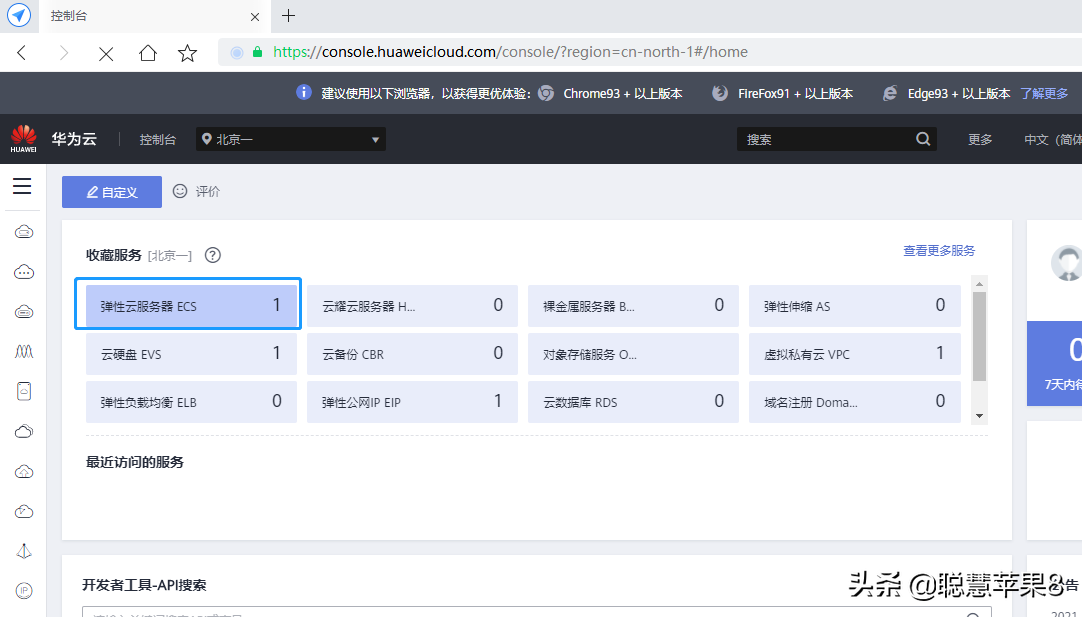Viewport: 1082px width, 617px height.
Task: Open the hamburger menu in the left sidebar
Action: (22, 186)
